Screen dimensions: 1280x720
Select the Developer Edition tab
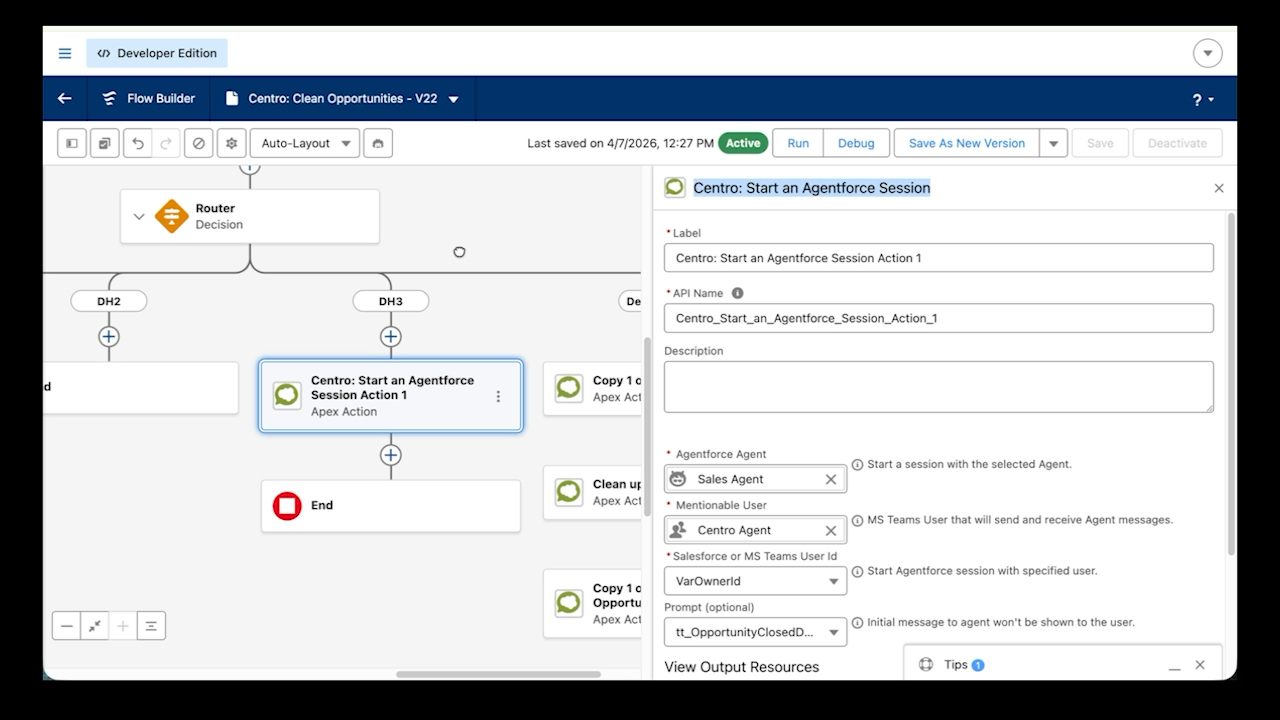click(157, 53)
